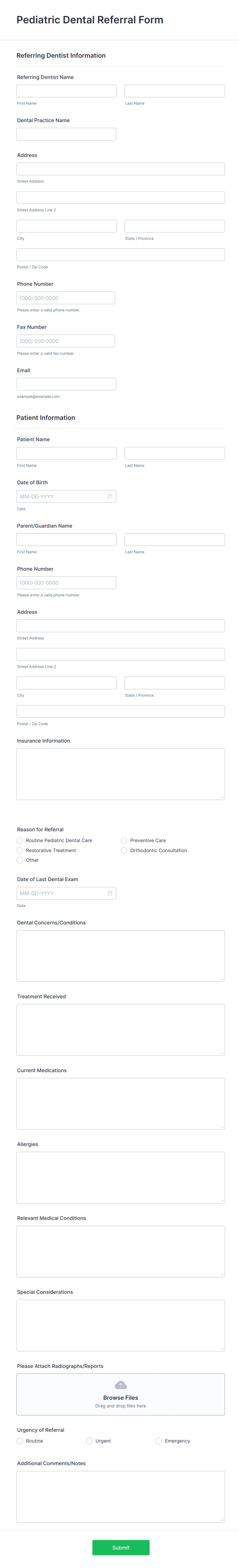Viewport: 239px width, 1568px height.
Task: Choose "Other" under Reason for Referral
Action: [x=20, y=860]
